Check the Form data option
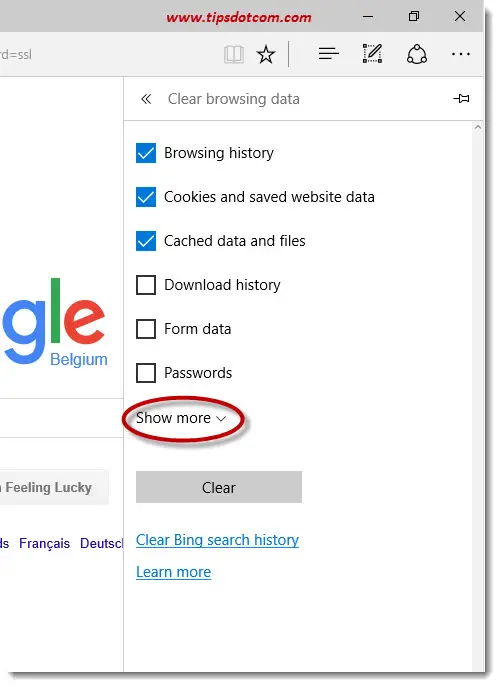Viewport: 500px width, 687px height. [146, 329]
